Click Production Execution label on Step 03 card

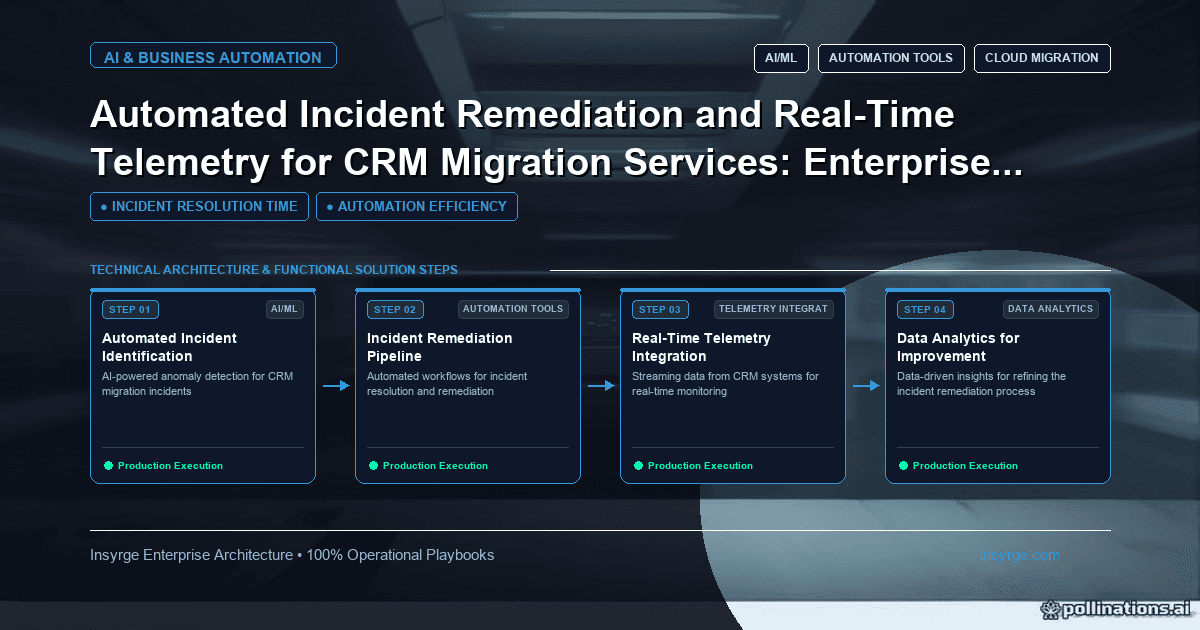coord(700,466)
